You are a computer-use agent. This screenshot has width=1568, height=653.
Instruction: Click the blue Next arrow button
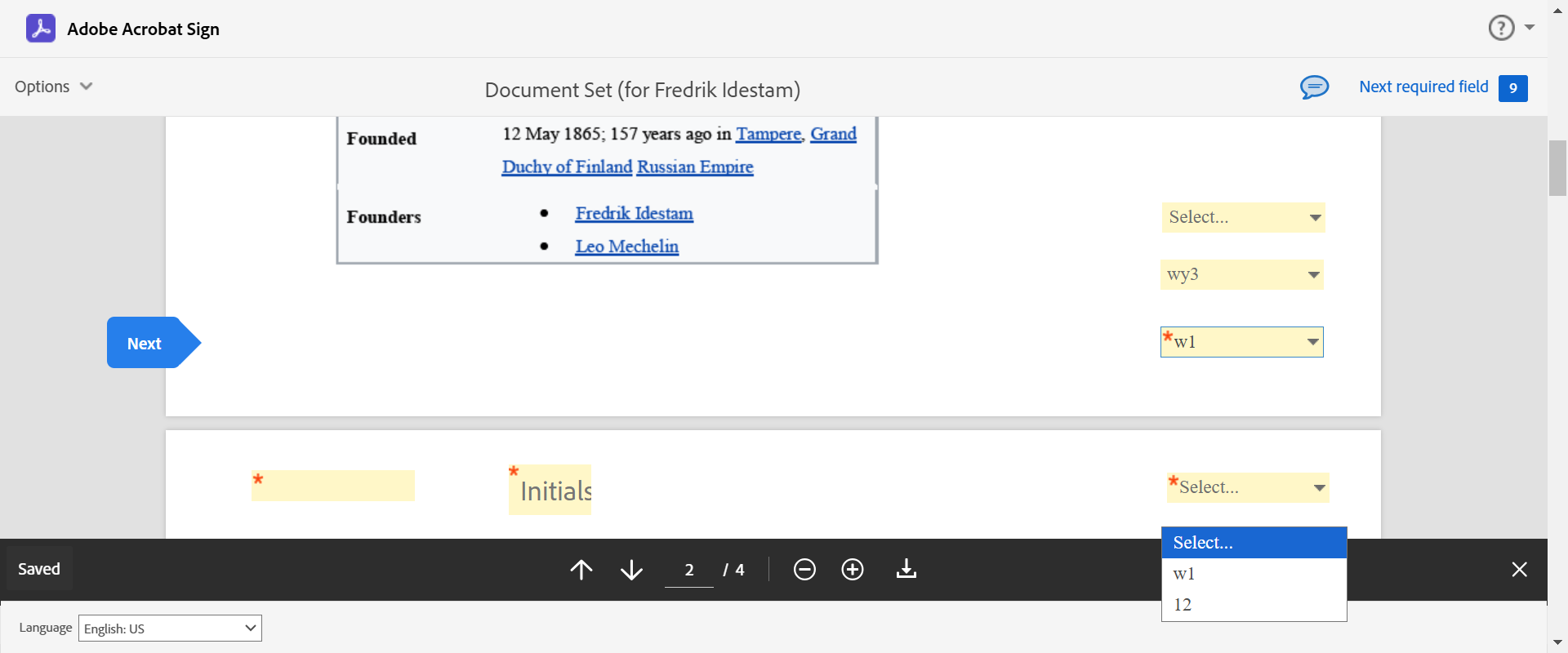point(154,343)
